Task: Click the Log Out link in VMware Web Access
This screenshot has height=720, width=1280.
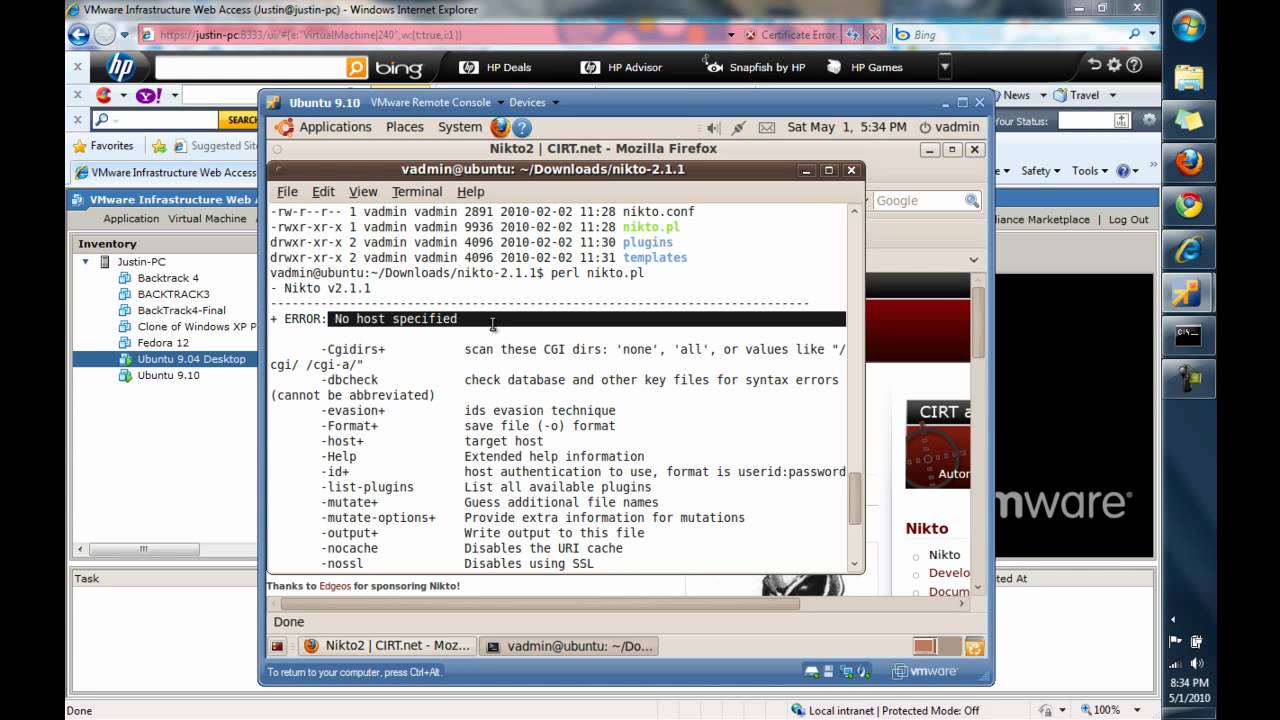Action: click(x=1128, y=219)
